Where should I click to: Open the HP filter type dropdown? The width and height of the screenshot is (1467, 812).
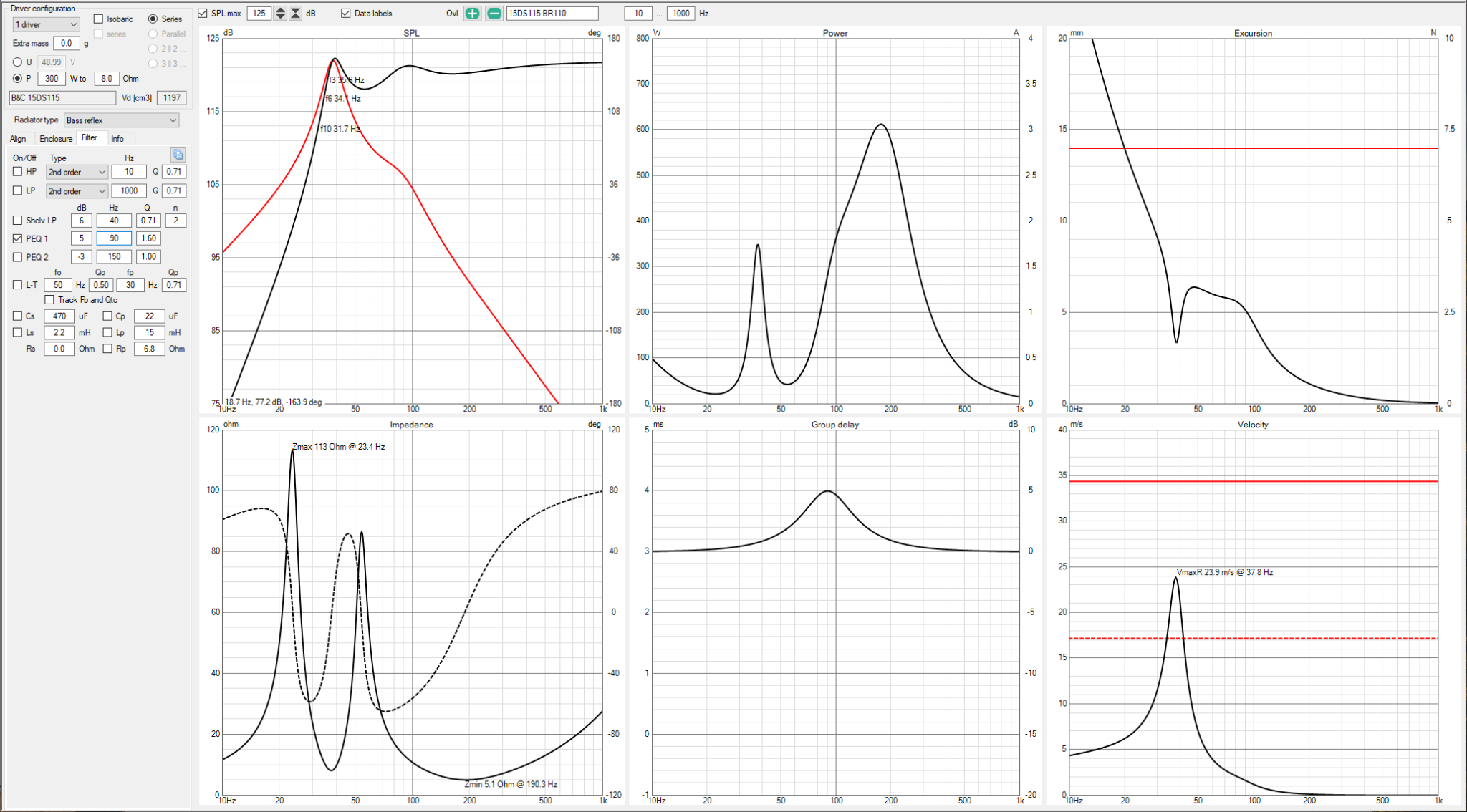77,172
